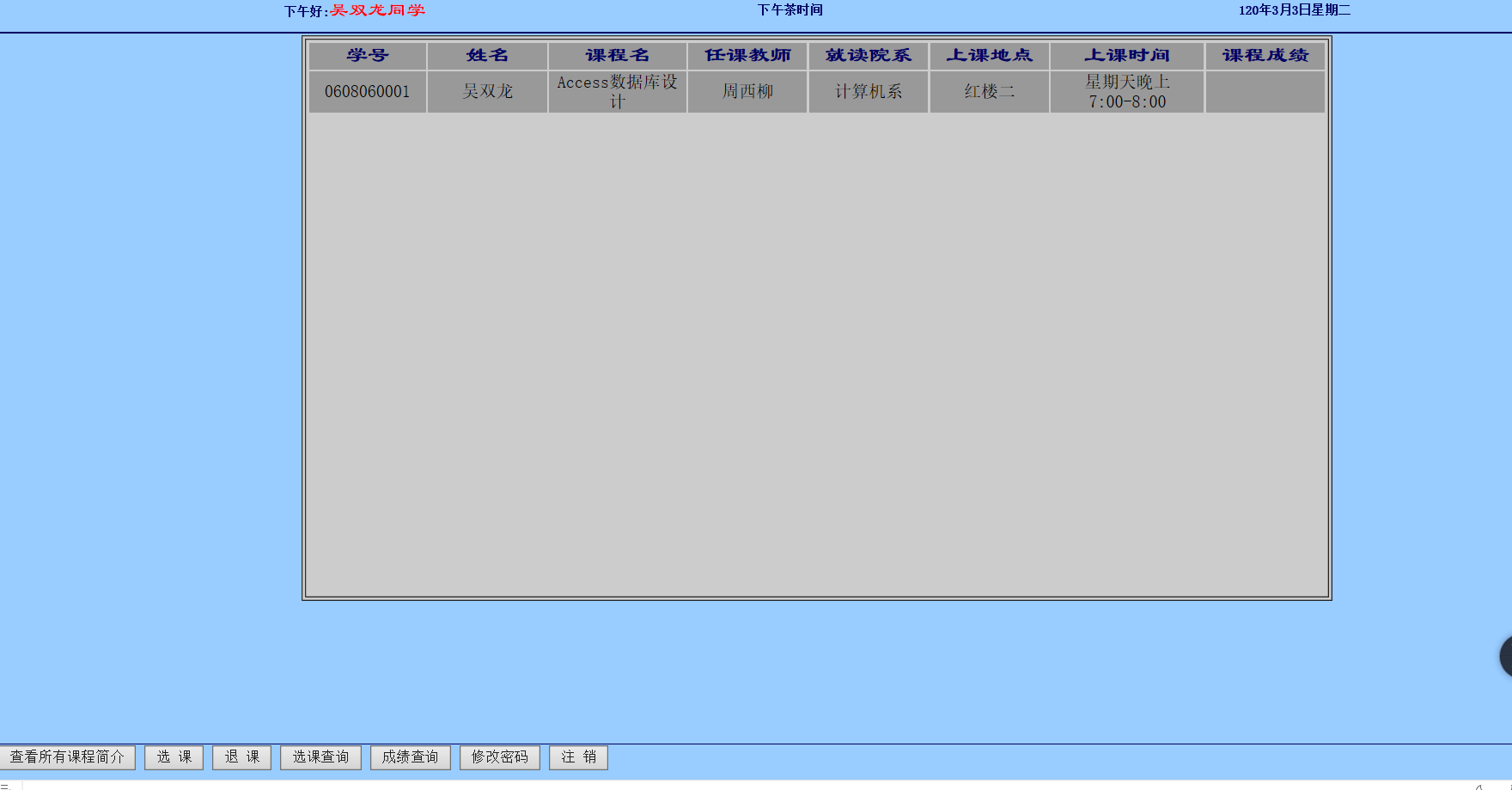1512x790 pixels.
Task: Open 选课查询 course selection query
Action: point(320,757)
